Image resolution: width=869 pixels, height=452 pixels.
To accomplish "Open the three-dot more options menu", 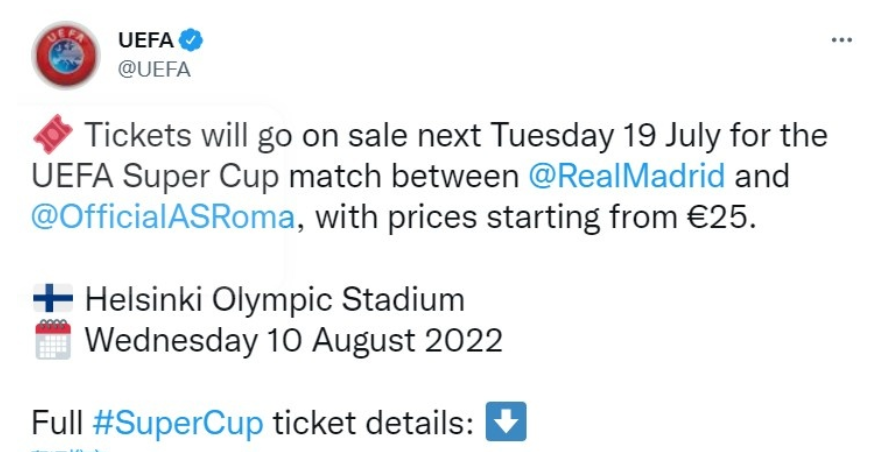I will [842, 40].
